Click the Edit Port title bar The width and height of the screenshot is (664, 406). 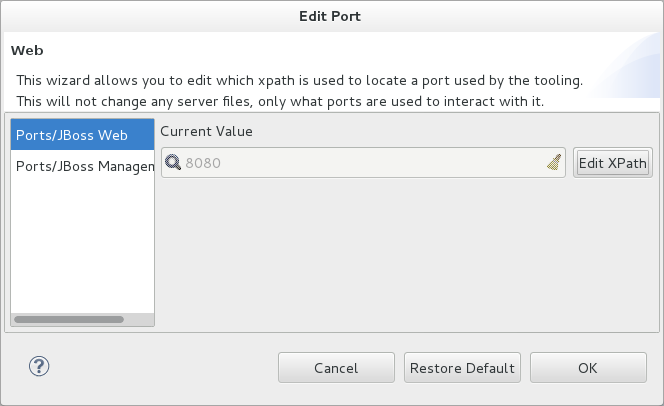pos(331,16)
